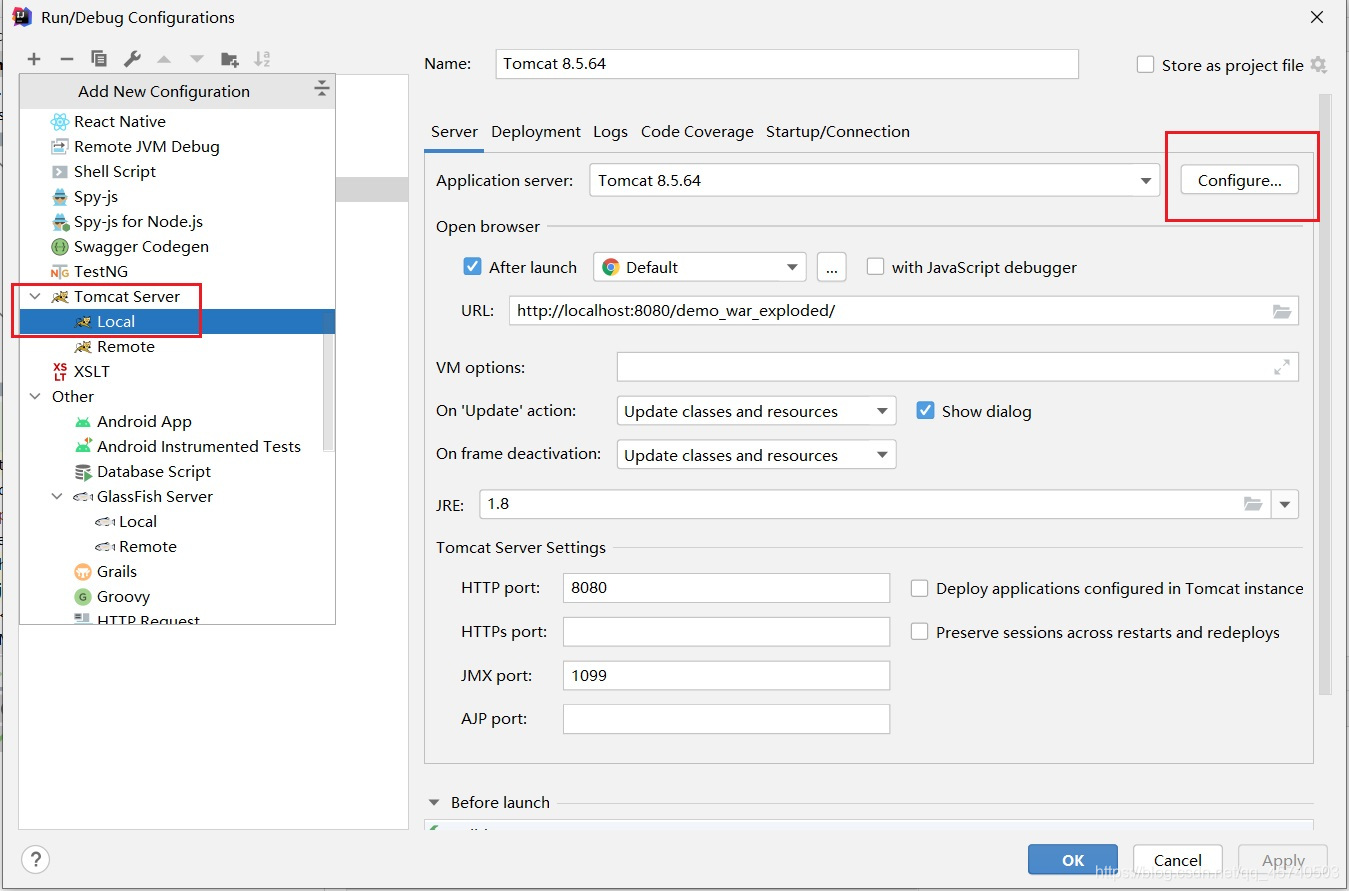Click the Name input field
The width and height of the screenshot is (1349, 891).
tap(787, 63)
